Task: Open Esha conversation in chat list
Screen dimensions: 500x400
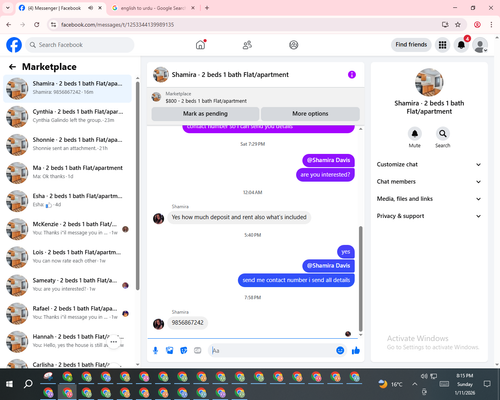Action: [67, 201]
